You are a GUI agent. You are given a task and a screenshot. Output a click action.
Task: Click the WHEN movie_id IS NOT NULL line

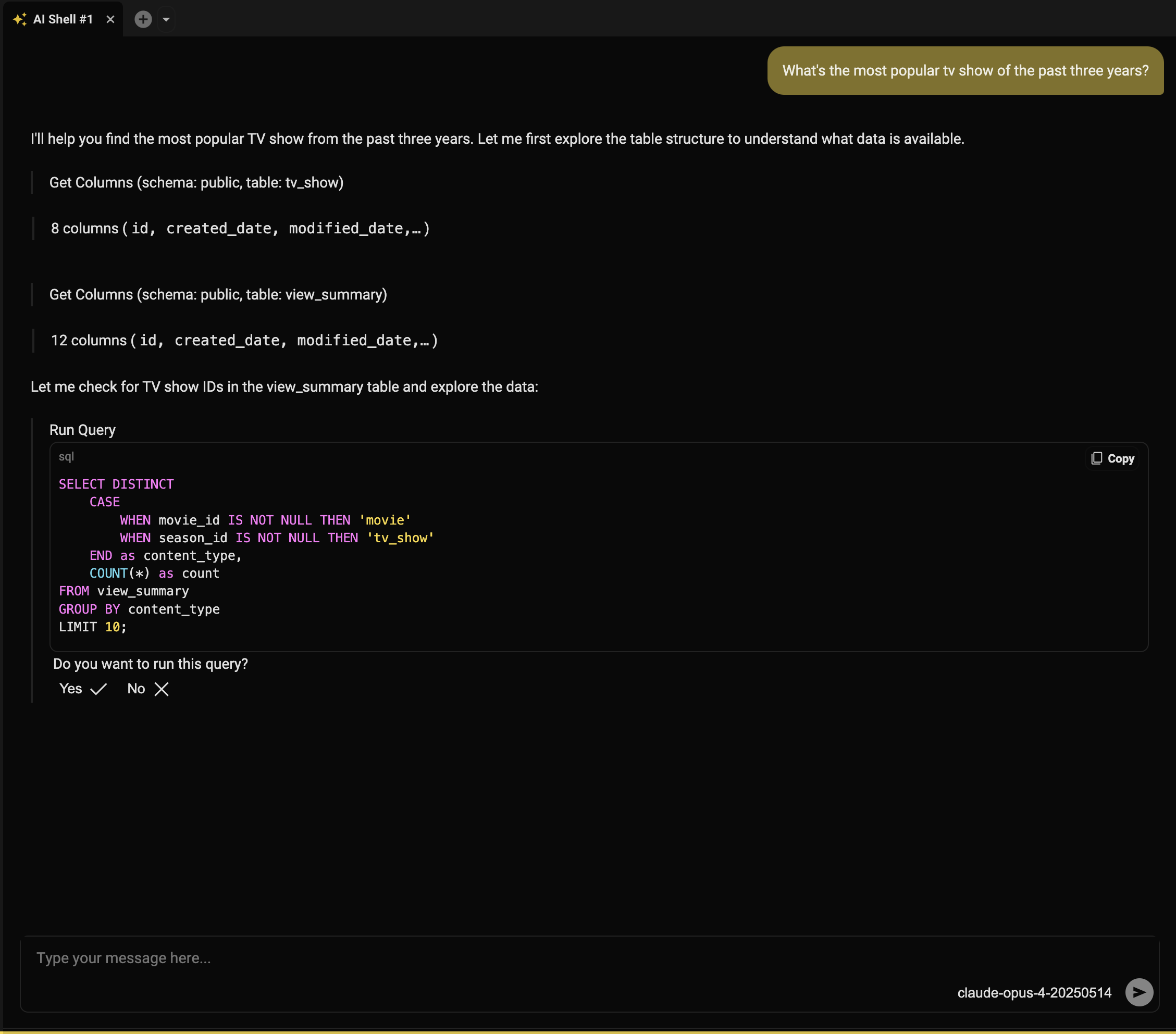tap(265, 520)
